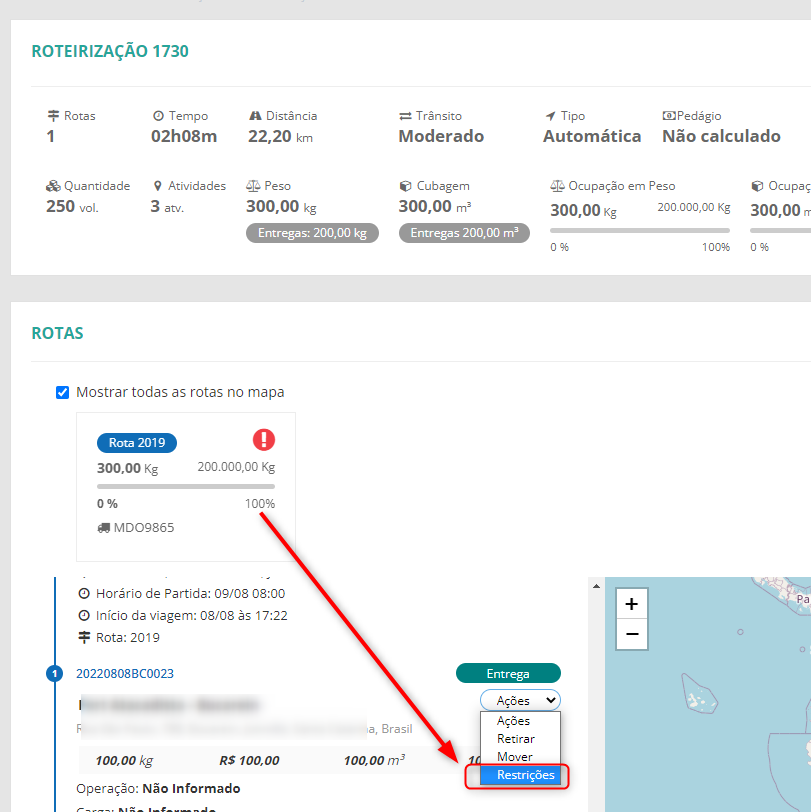Click the MDO9865 vehicle plate text

[144, 528]
